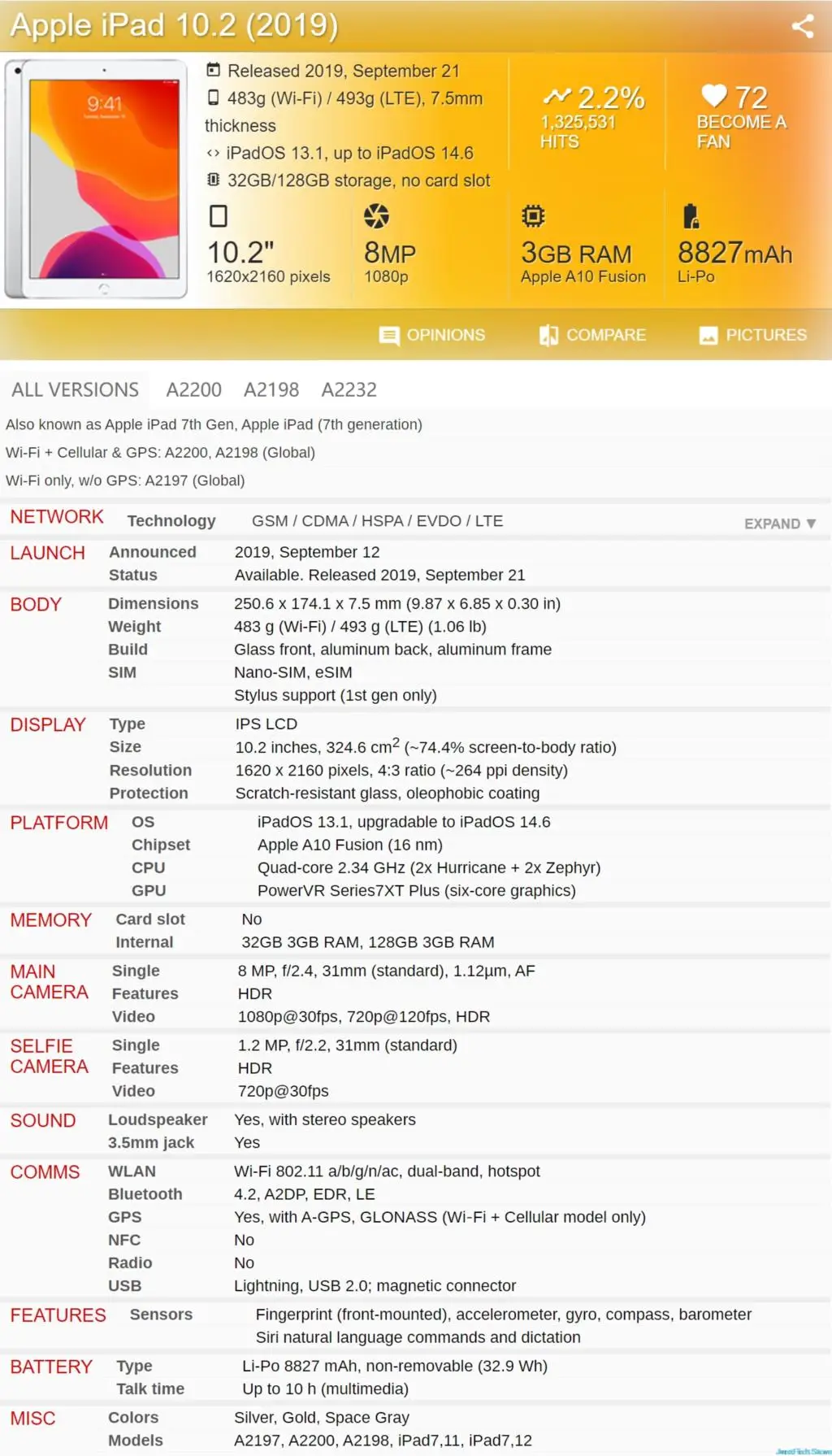
Task: Open the iPad product thumbnail image
Action: coord(96,179)
